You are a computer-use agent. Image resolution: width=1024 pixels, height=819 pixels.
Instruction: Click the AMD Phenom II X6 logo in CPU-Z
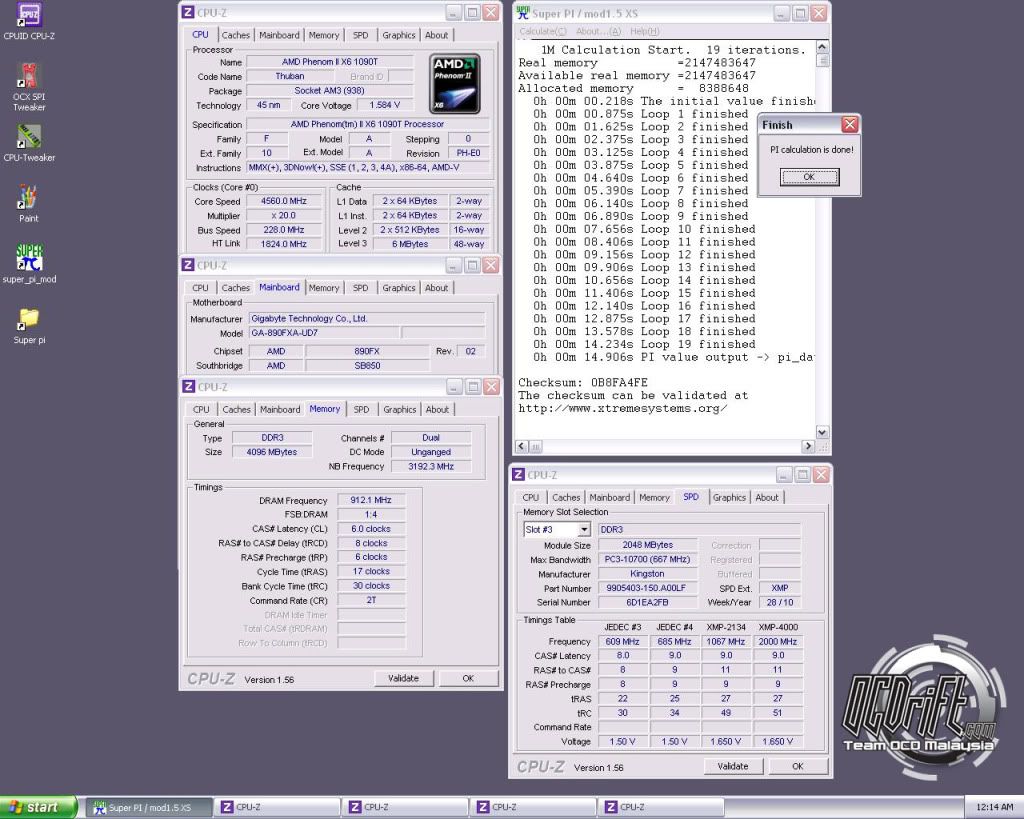455,83
